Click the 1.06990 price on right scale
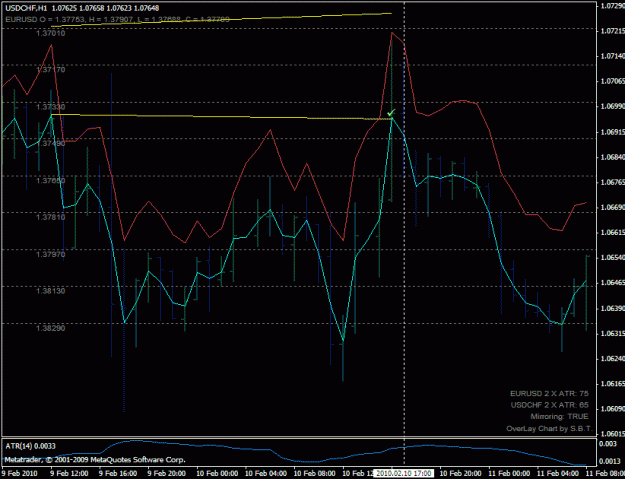 tap(613, 106)
